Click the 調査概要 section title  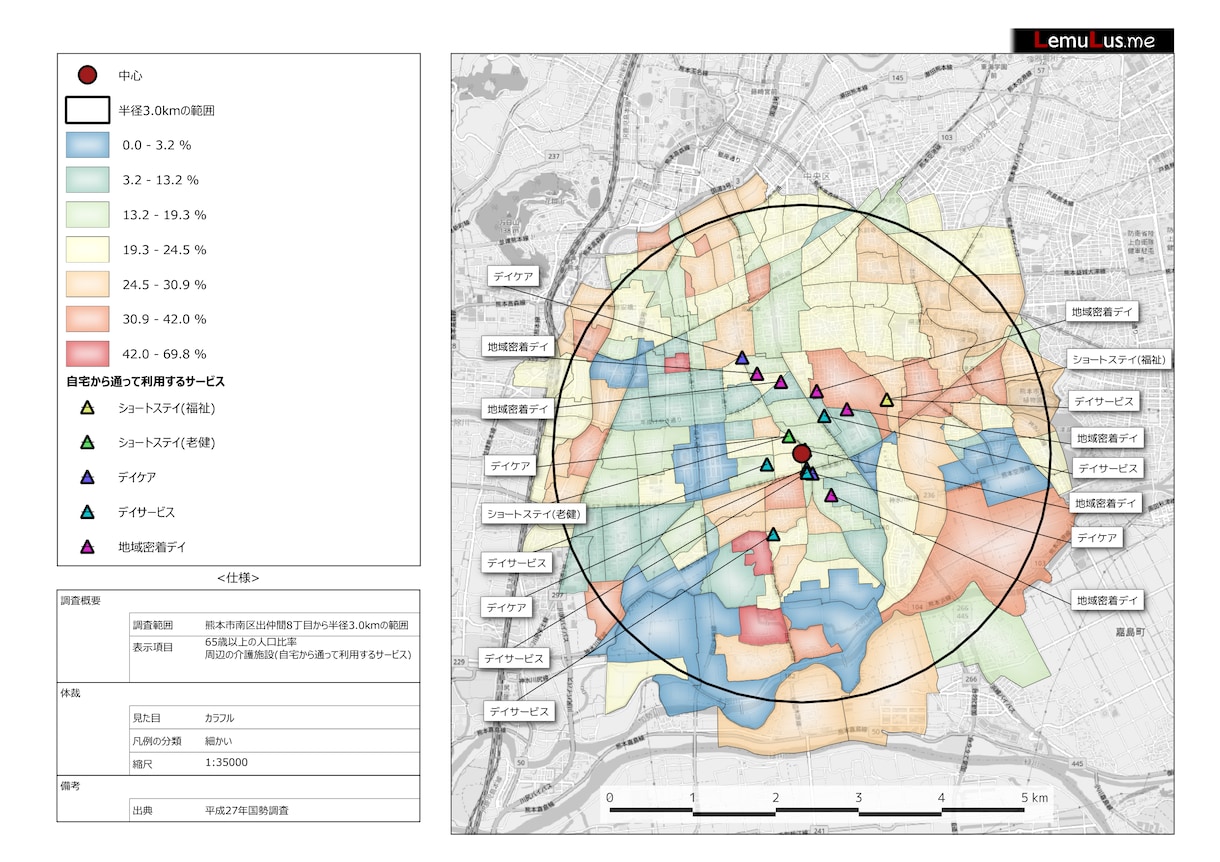pos(81,600)
